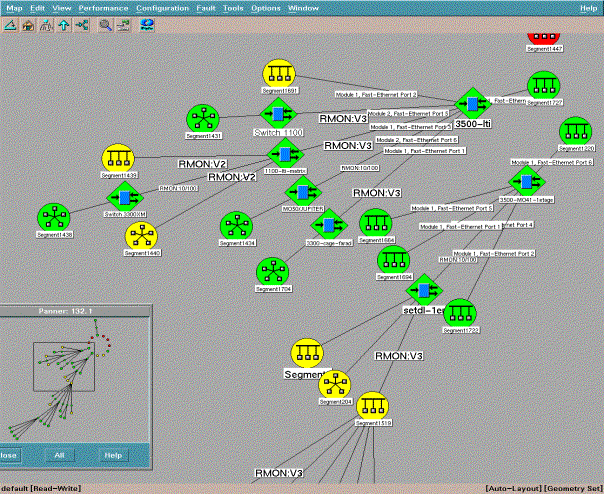Select yellow Segment1691 bus icon
This screenshot has width=604, height=494.
click(279, 75)
